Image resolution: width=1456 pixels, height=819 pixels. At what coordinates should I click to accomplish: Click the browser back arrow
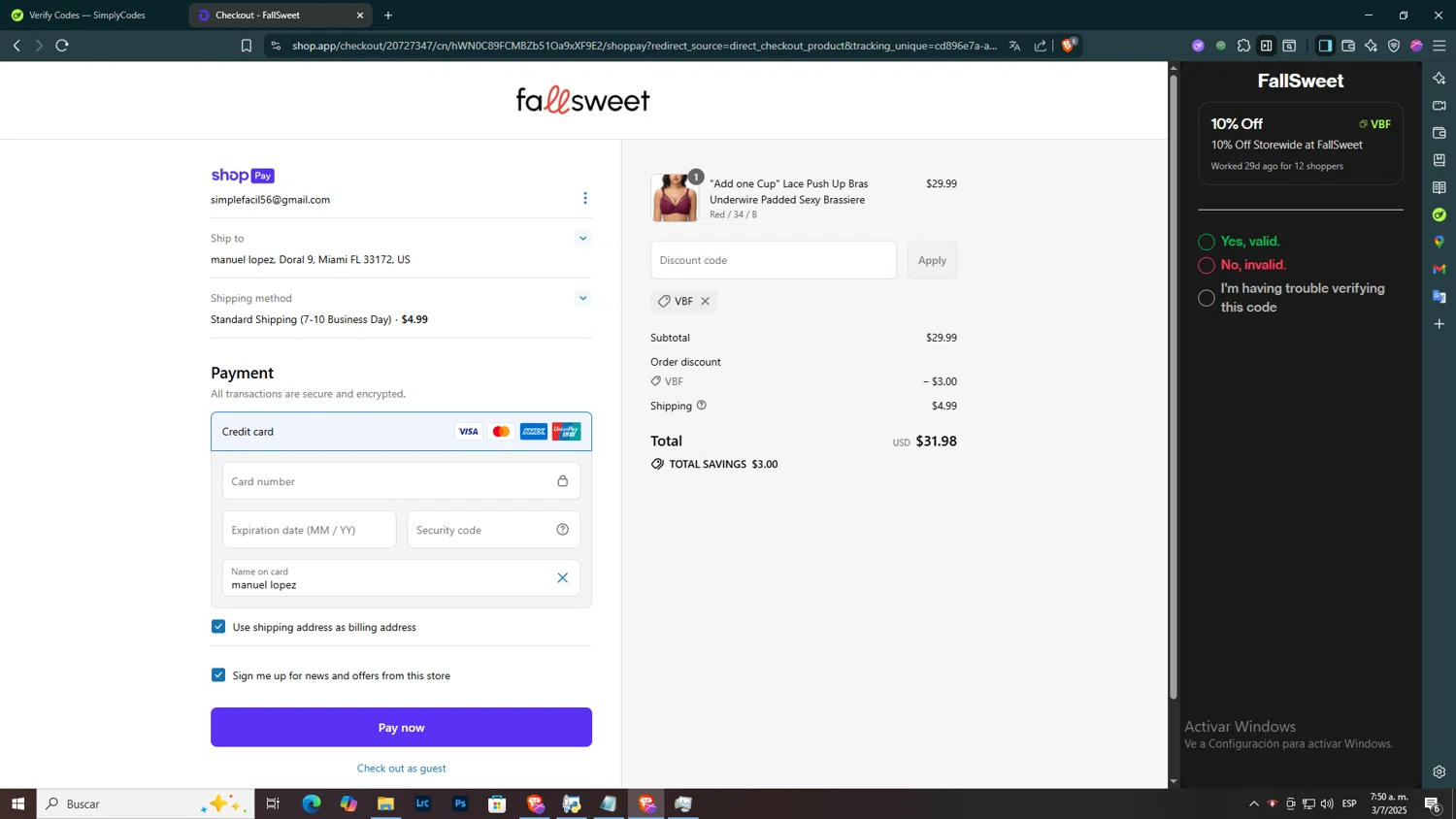(x=17, y=46)
